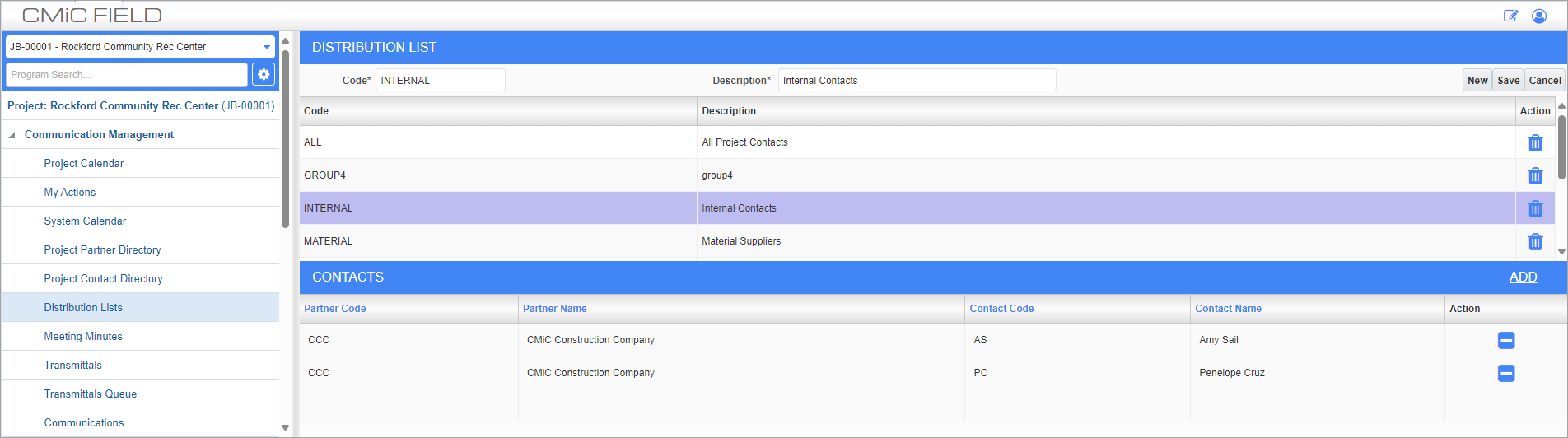
Task: Collapse the Communication Management tree
Action: (x=12, y=135)
